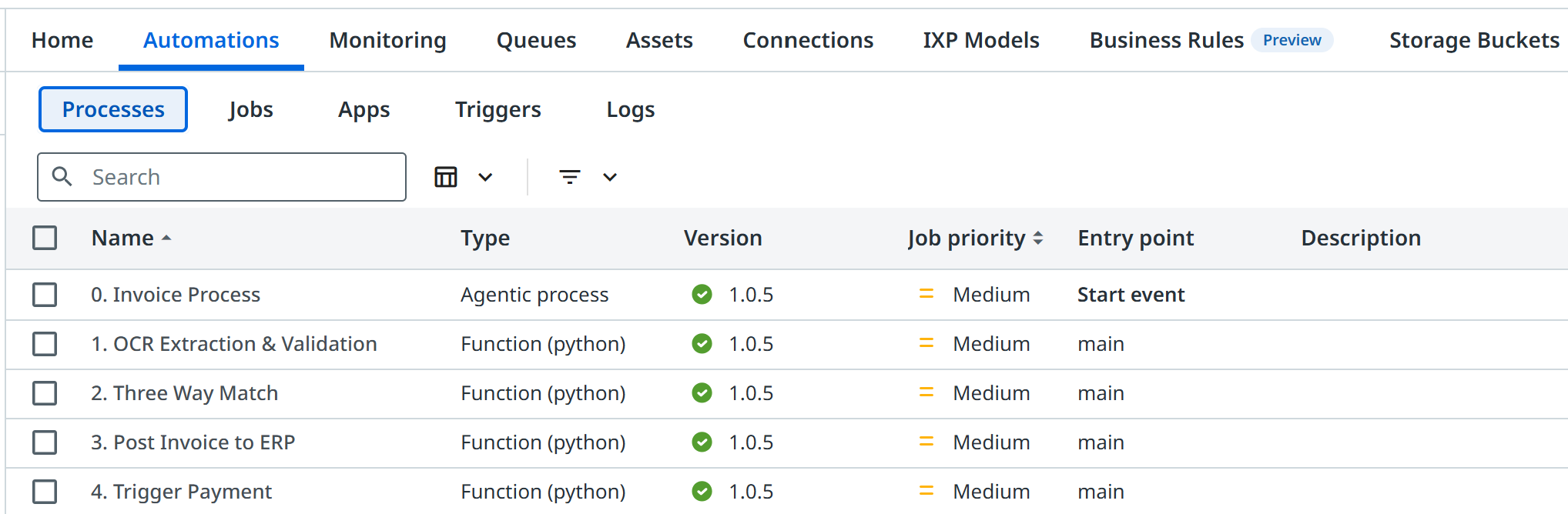The image size is (1568, 514).
Task: Toggle the select-all checkbox in header
Action: tap(45, 238)
